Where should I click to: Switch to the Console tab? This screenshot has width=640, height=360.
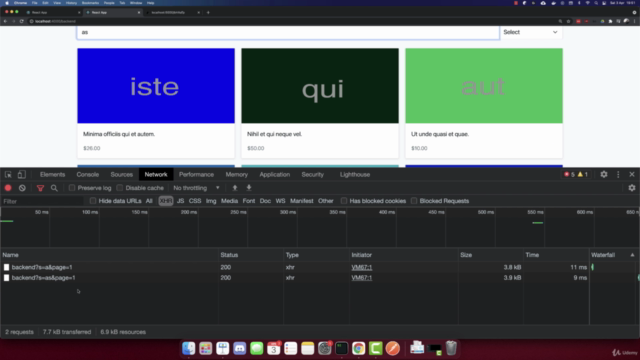(88, 174)
